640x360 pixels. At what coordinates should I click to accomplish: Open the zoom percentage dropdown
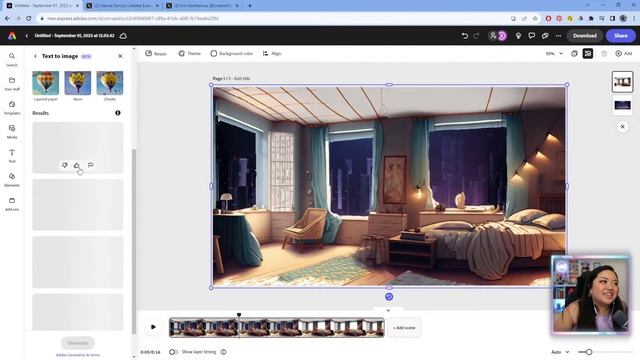pos(554,53)
